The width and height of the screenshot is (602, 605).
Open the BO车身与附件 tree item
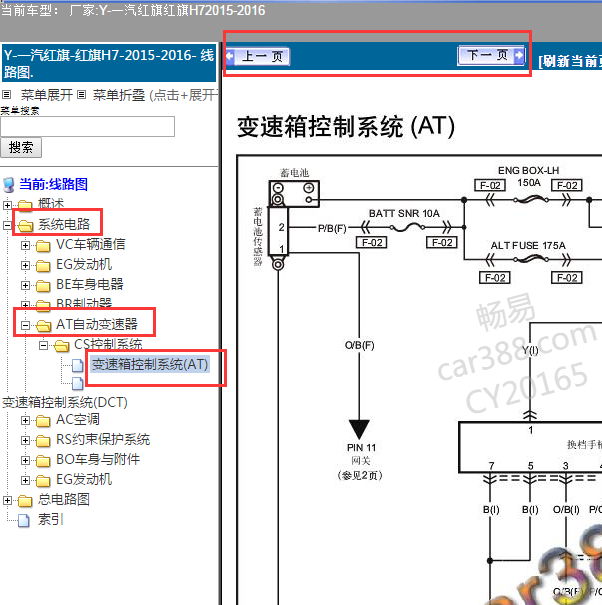(x=98, y=460)
